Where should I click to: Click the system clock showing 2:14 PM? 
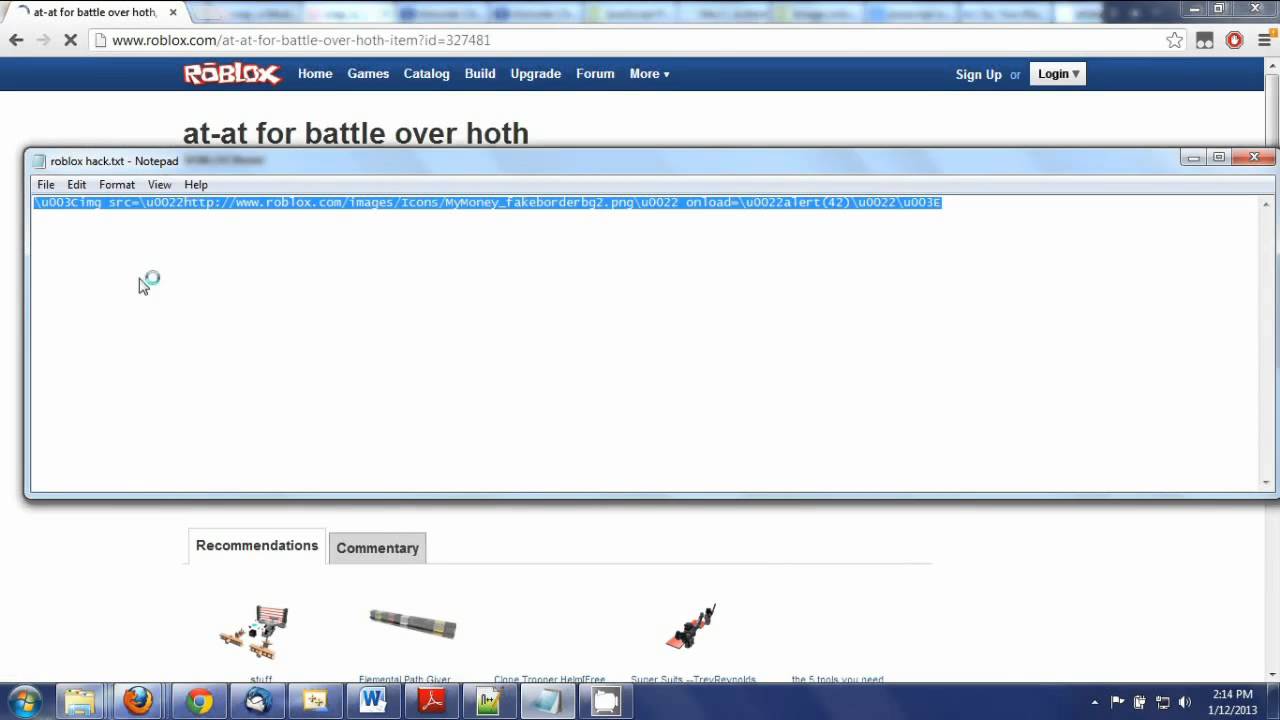pos(1232,702)
